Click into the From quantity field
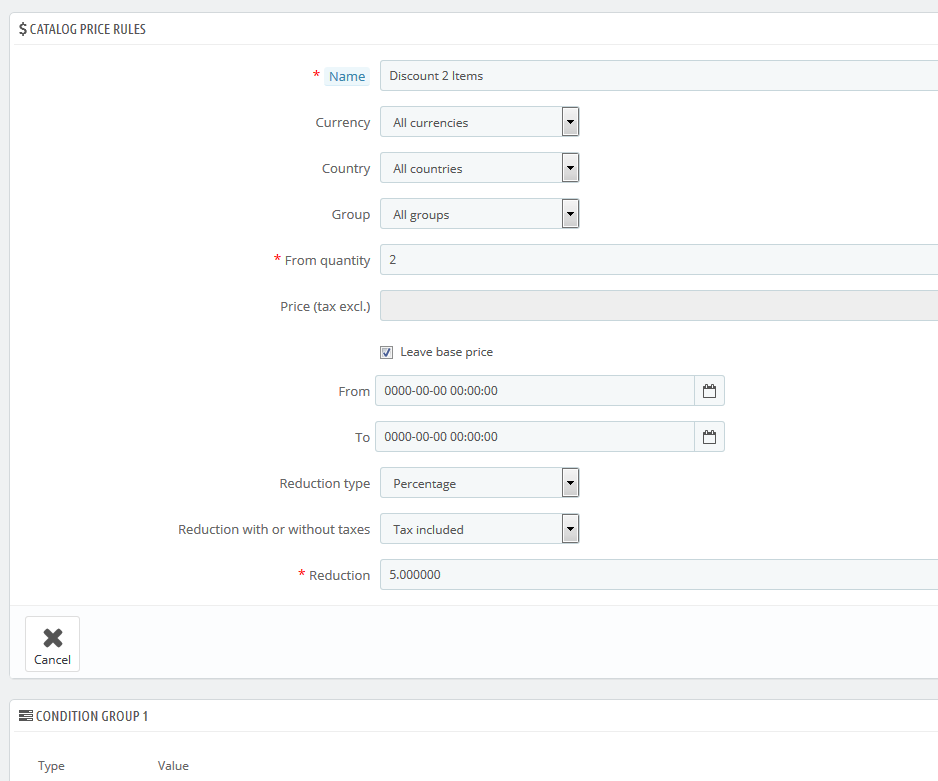Image resolution: width=938 pixels, height=781 pixels. (658, 260)
